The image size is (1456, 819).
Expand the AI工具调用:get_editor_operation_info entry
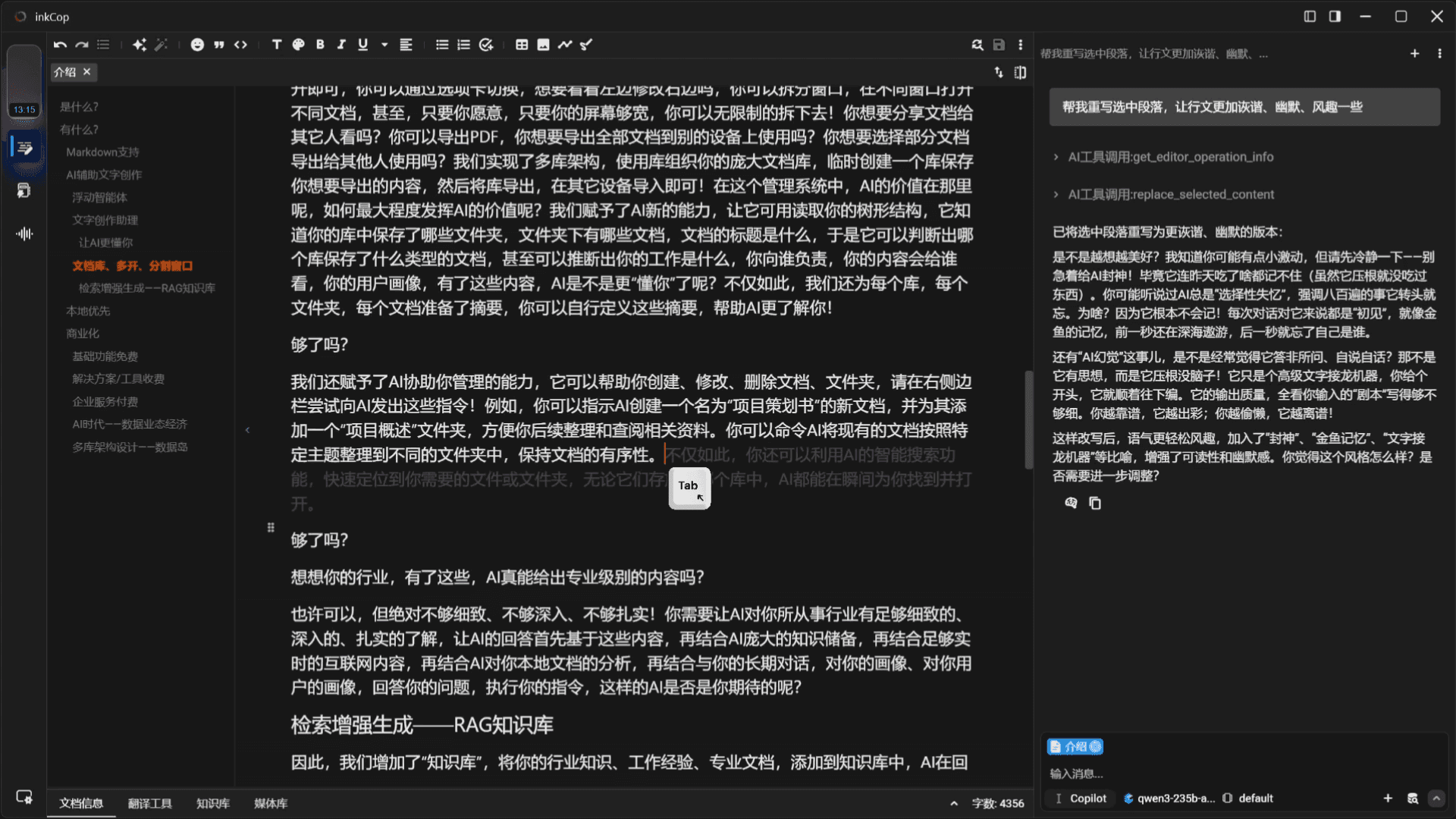pos(1055,157)
